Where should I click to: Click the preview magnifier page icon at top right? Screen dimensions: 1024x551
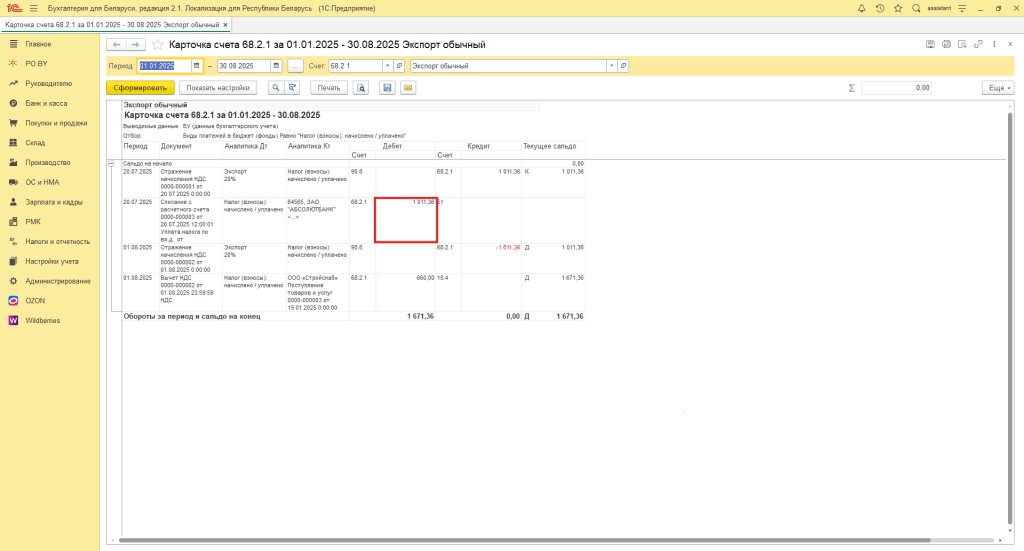click(x=962, y=44)
